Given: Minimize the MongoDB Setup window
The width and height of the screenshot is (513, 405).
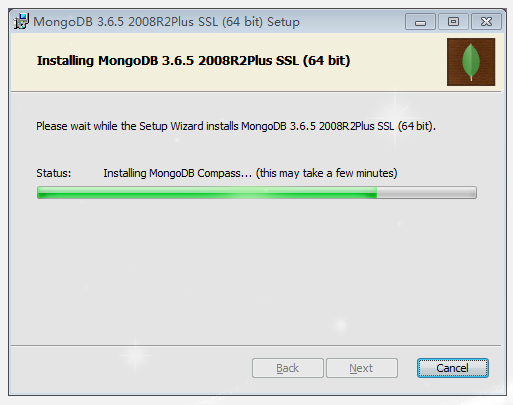Looking at the screenshot, I should coord(420,22).
